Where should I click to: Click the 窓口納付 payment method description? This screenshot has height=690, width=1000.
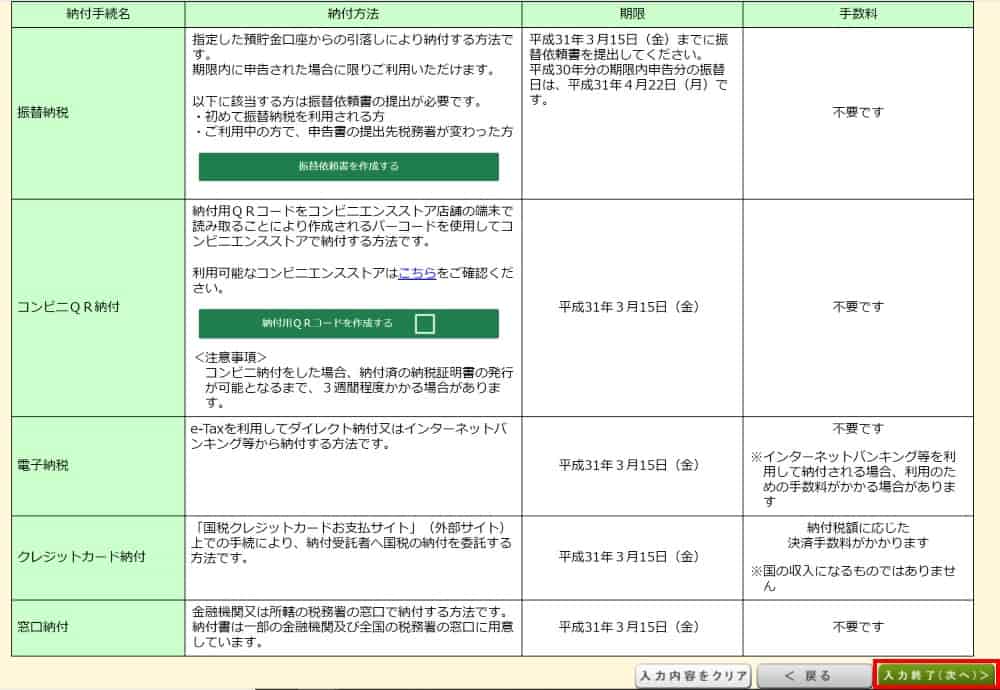tap(352, 627)
